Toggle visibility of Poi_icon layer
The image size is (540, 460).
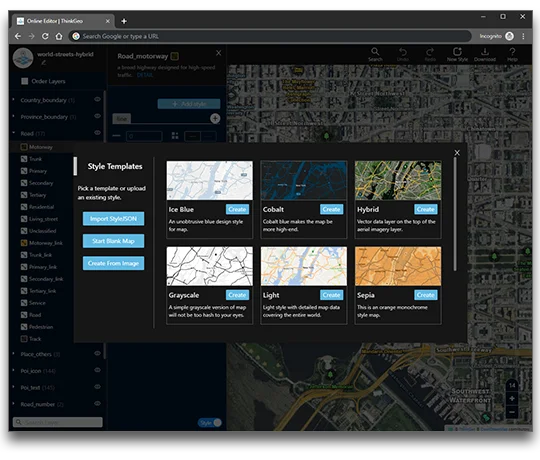pyautogui.click(x=97, y=370)
